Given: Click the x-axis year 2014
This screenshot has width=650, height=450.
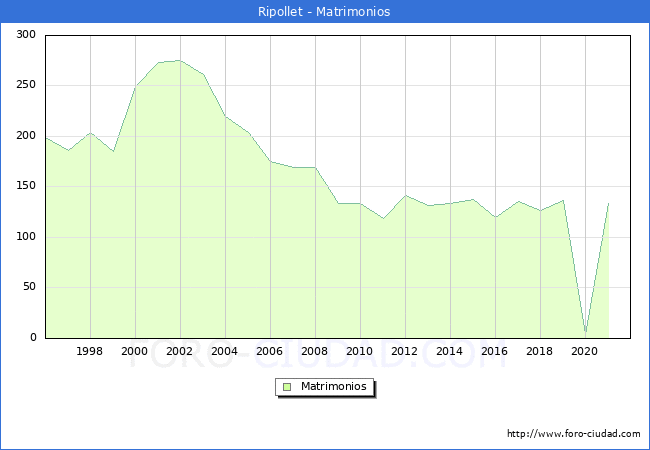Looking at the screenshot, I should pyautogui.click(x=450, y=351).
